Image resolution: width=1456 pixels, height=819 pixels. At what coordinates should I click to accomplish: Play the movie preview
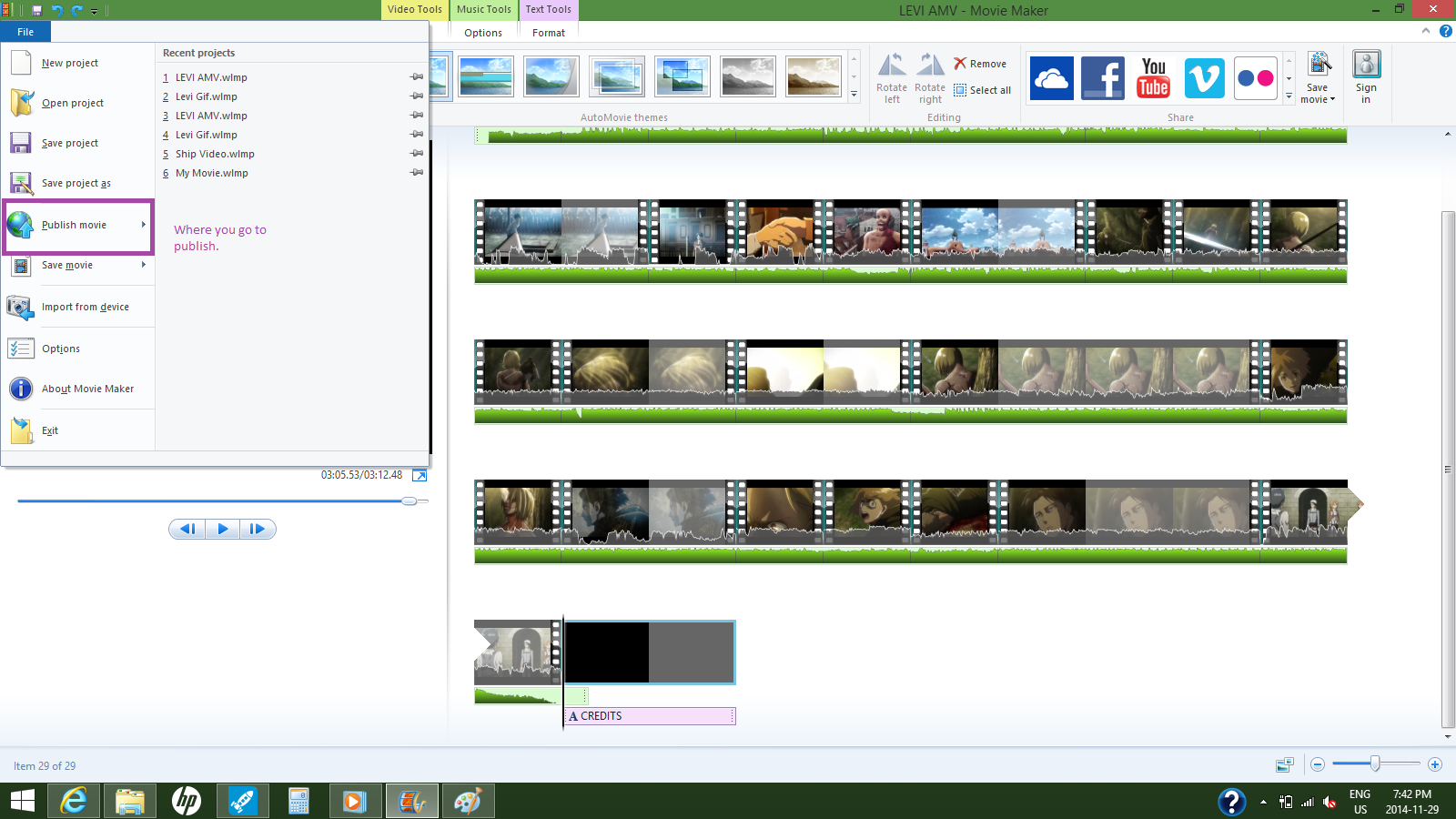point(223,529)
